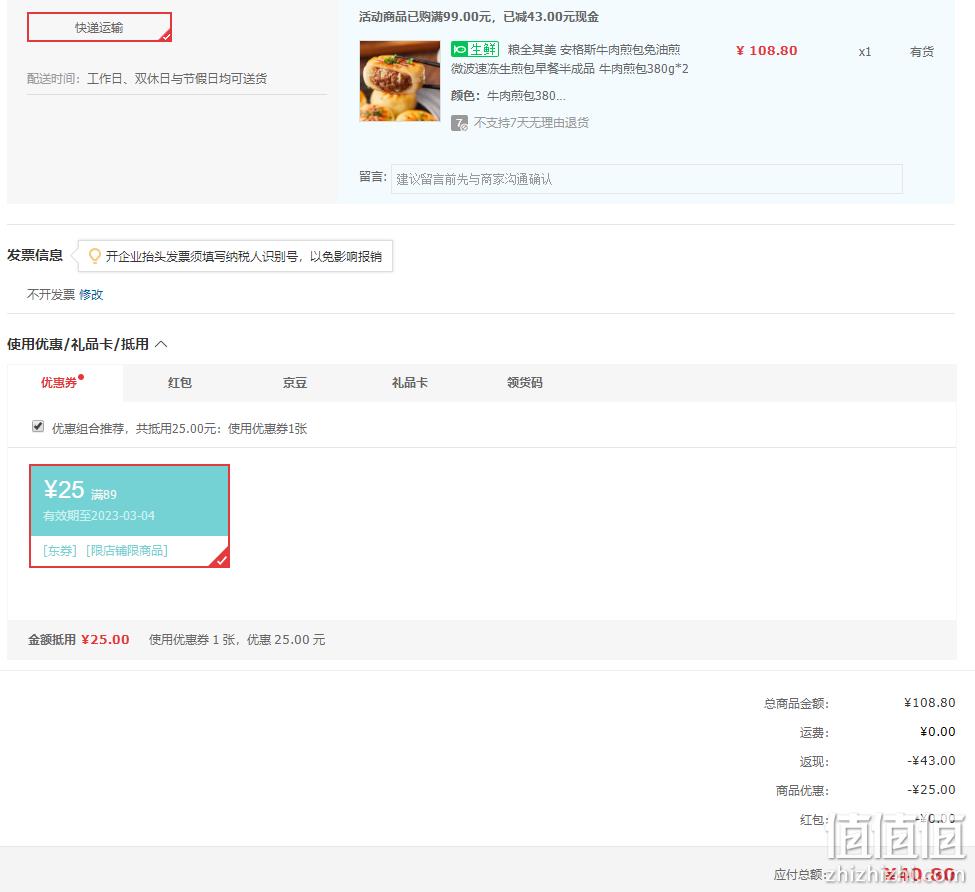
Task: Focus the 留言 message input field
Action: [x=646, y=179]
